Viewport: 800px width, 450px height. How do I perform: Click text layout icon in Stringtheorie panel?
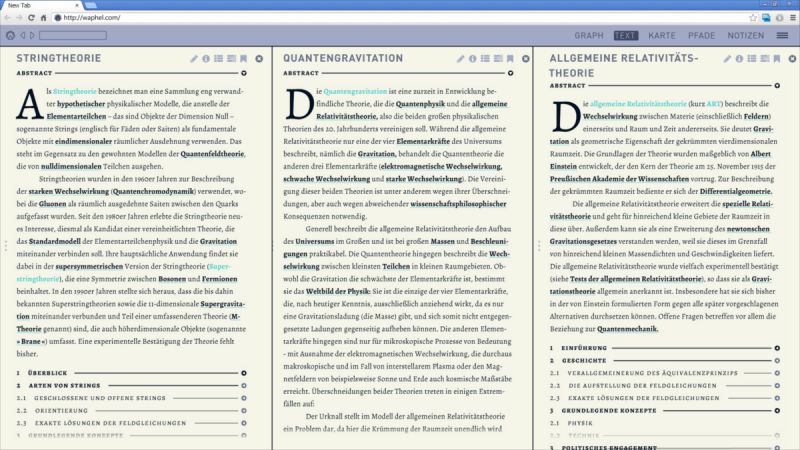[232, 59]
